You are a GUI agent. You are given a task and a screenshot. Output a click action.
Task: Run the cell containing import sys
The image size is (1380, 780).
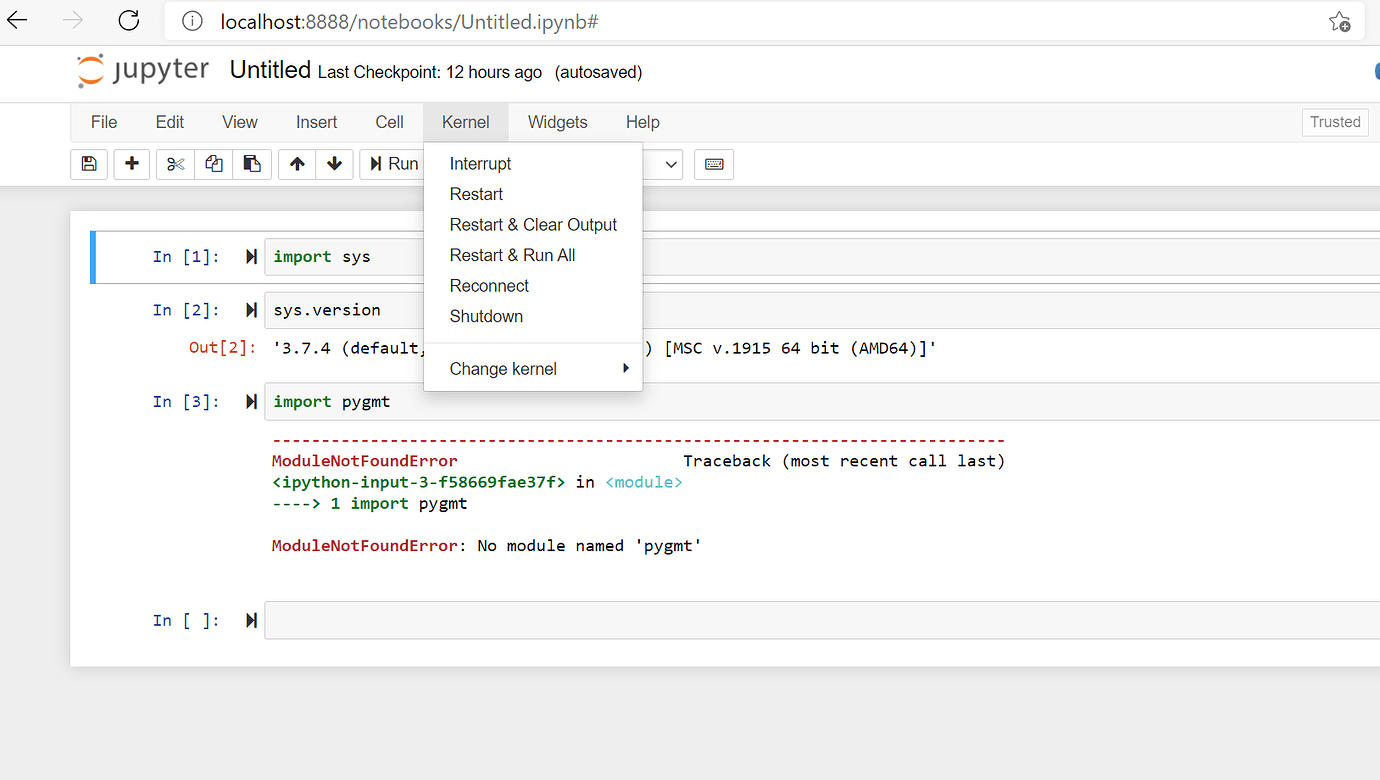point(250,256)
